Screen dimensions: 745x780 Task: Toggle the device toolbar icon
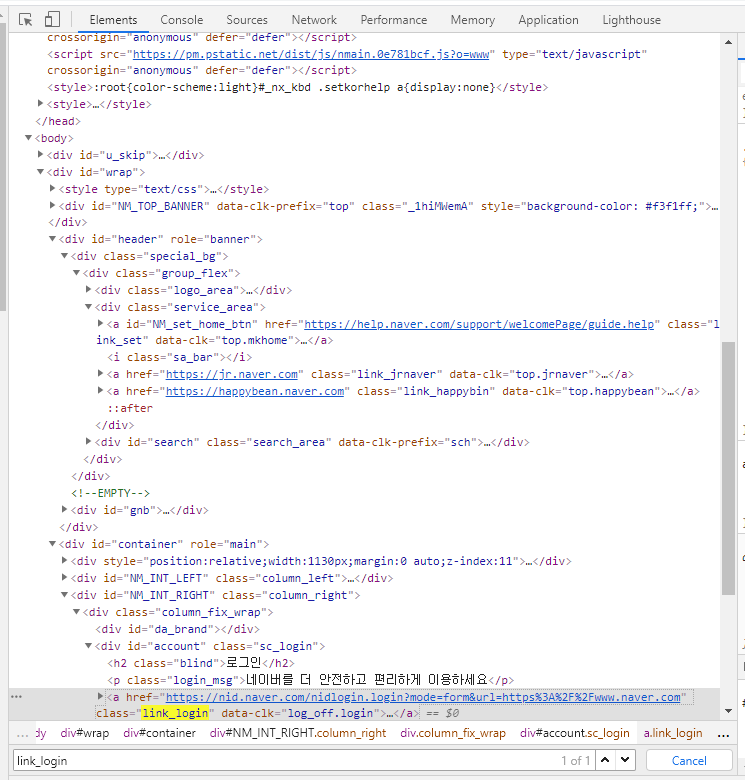coord(52,20)
